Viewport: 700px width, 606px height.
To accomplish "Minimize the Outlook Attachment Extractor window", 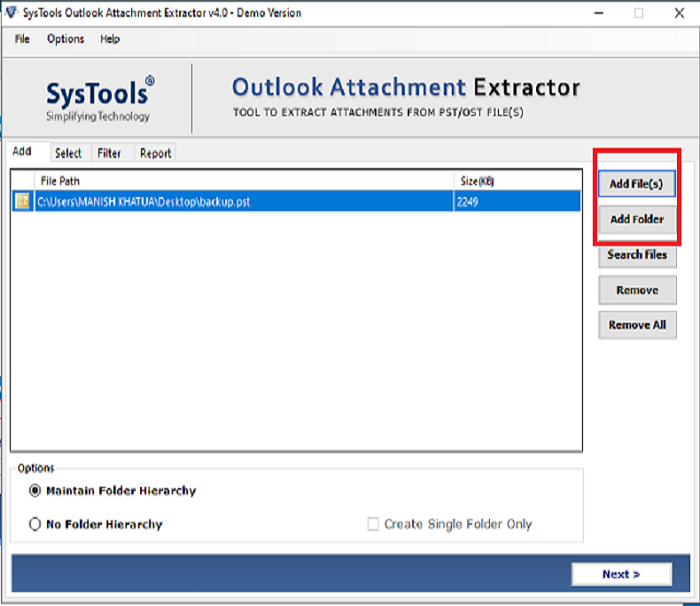I will coord(599,13).
